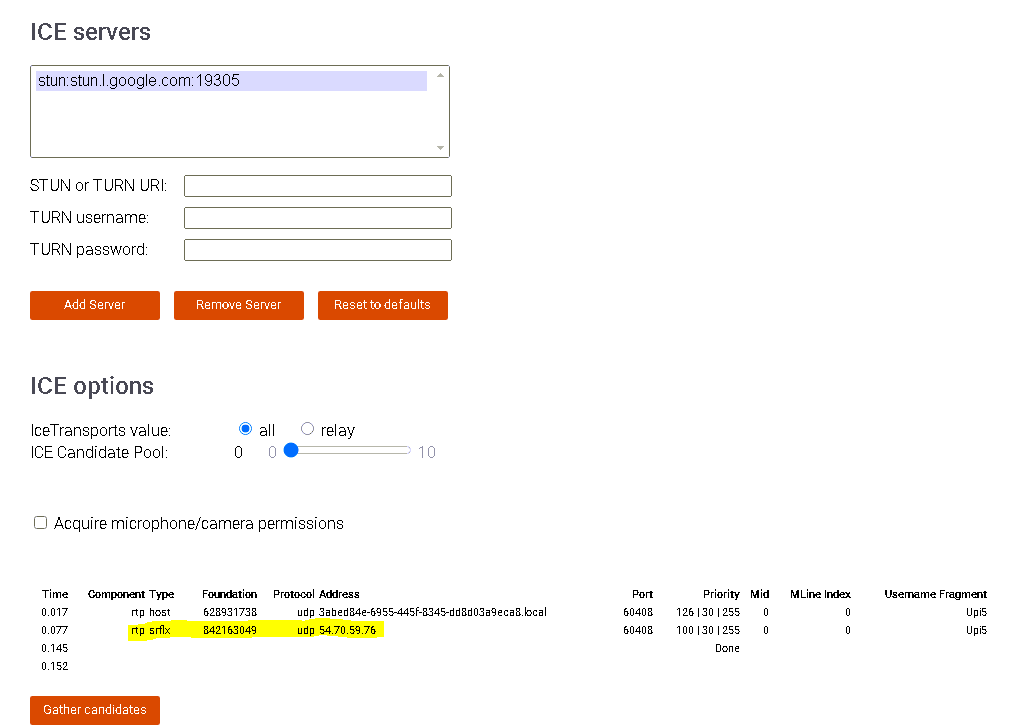
Task: Click the Remove Server button
Action: coord(238,305)
